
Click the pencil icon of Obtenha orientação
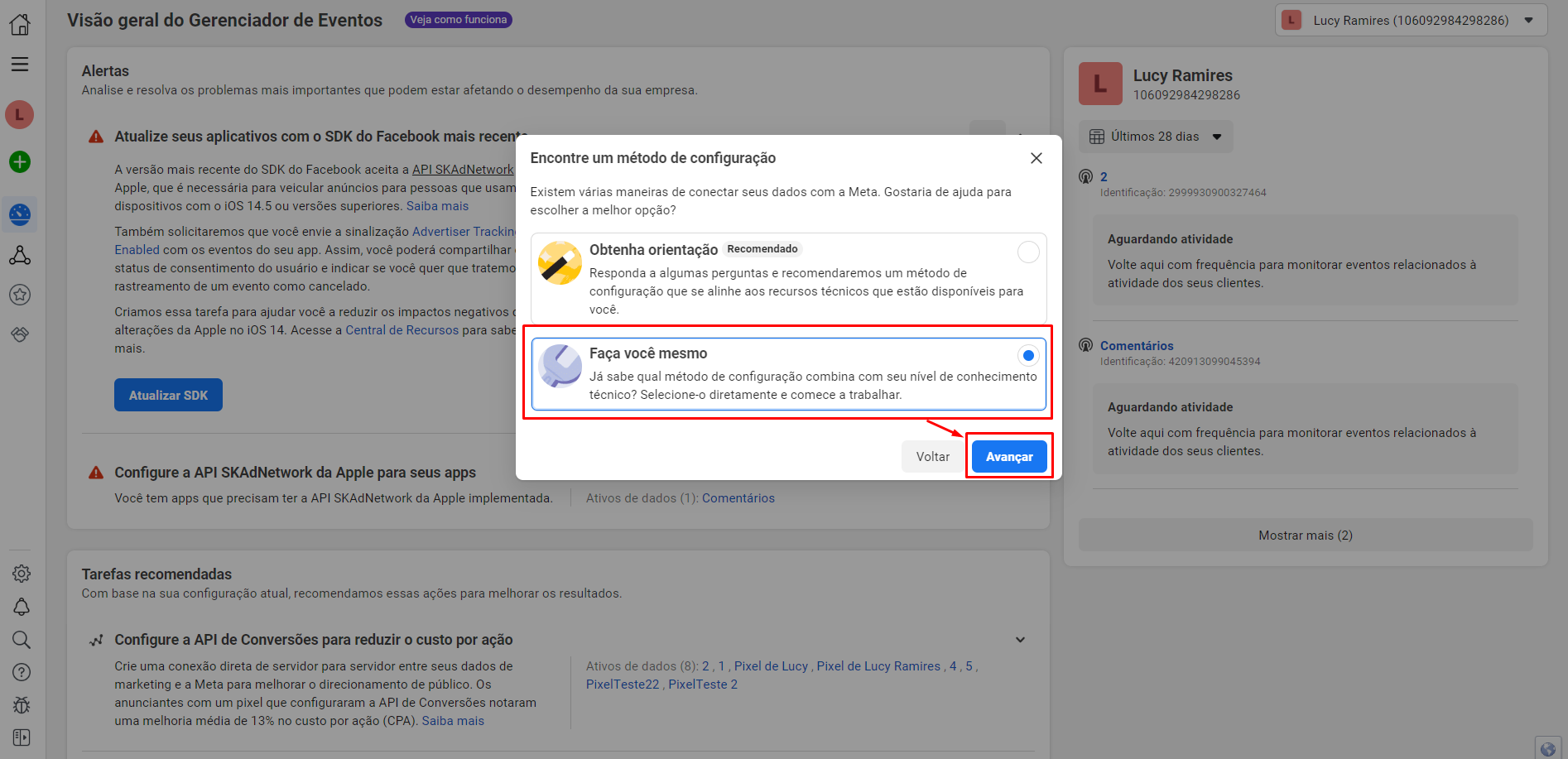click(560, 263)
